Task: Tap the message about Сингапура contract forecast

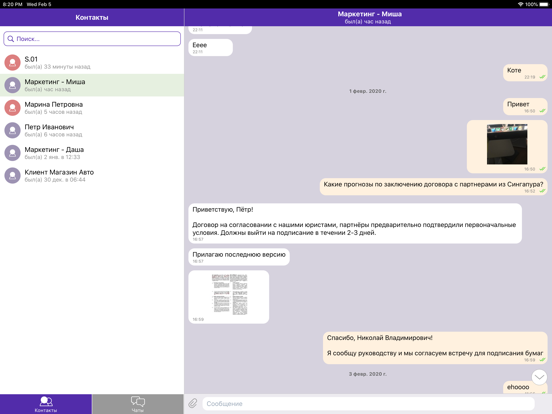Action: pyautogui.click(x=433, y=187)
